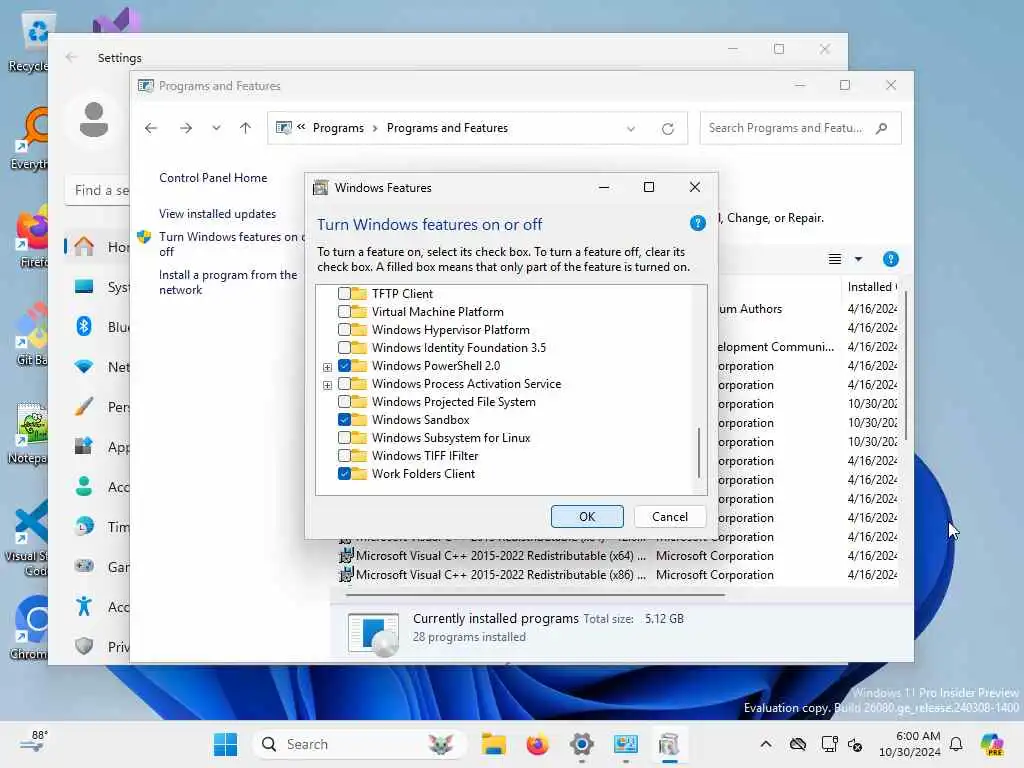Image resolution: width=1024 pixels, height=768 pixels.
Task: Enable Windows Subsystem for Linux checkbox
Action: point(344,438)
